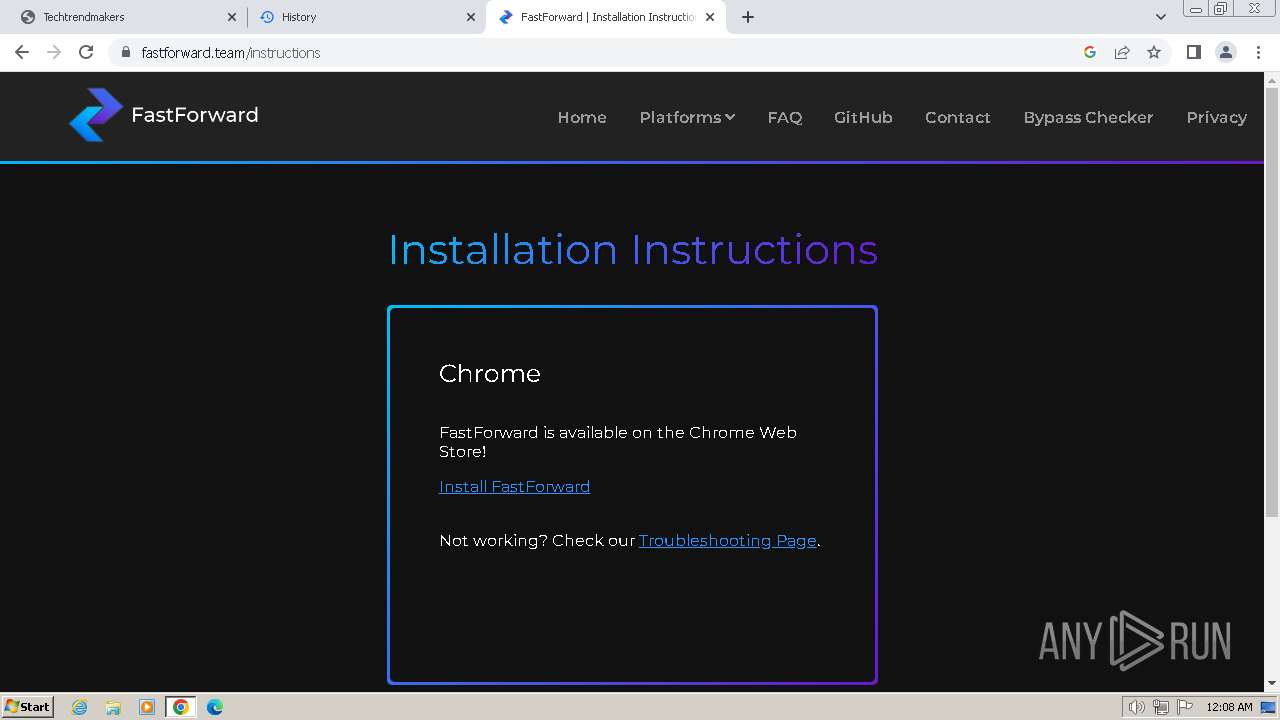
Task: Open the FAQ page
Action: (785, 117)
